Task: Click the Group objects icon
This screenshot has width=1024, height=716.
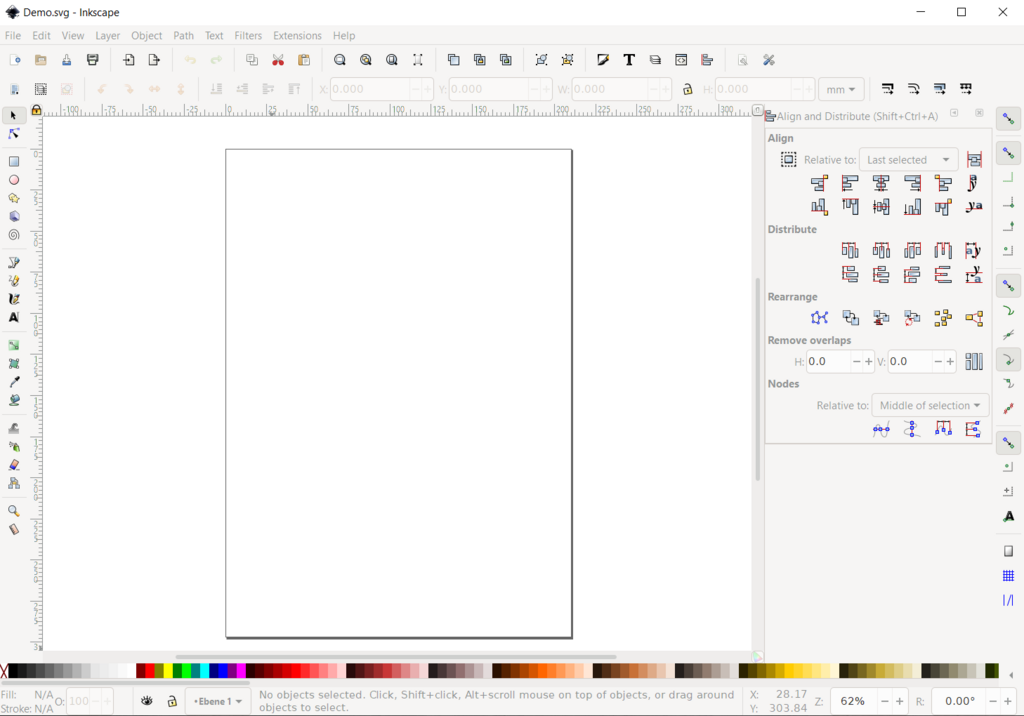Action: (x=541, y=60)
